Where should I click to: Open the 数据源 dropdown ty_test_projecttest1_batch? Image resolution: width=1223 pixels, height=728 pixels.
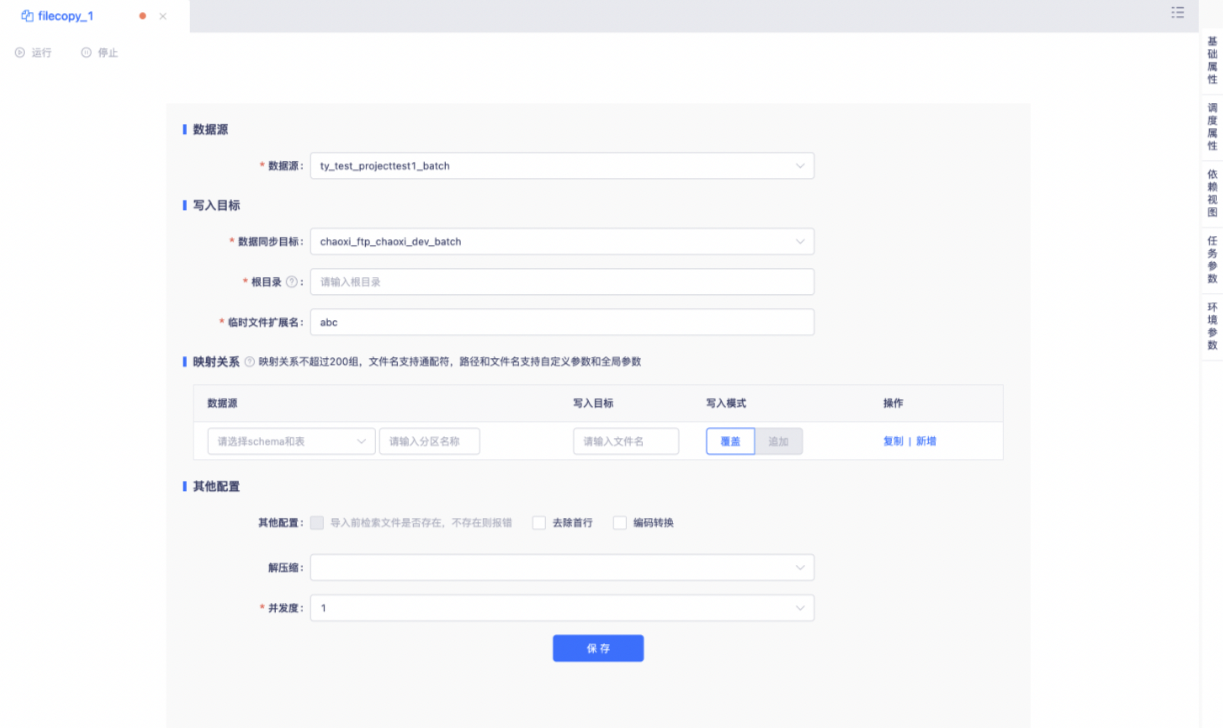(562, 166)
